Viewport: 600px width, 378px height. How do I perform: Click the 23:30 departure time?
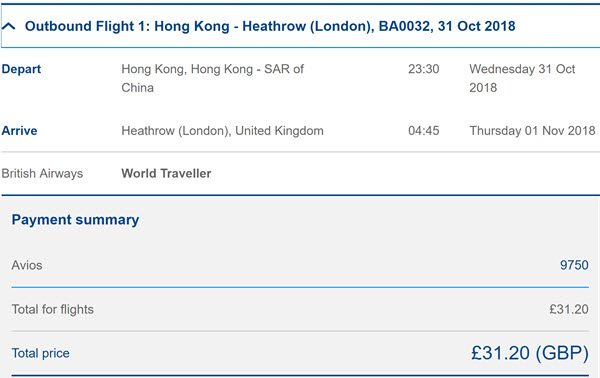click(x=423, y=69)
